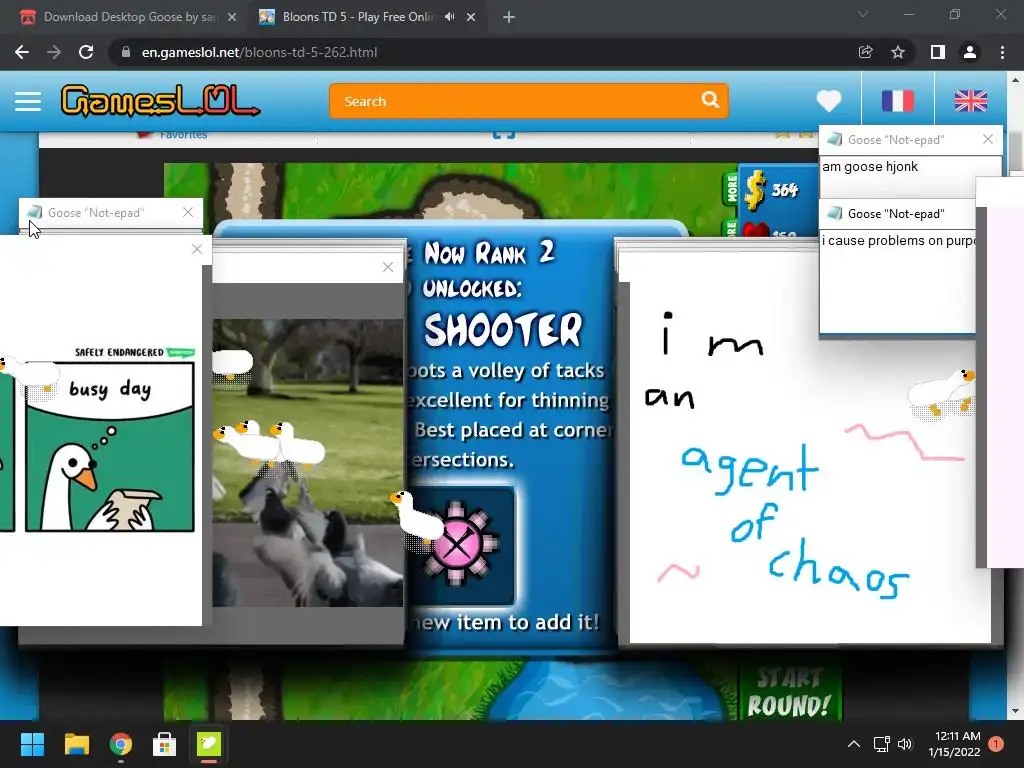Go forward with the browser's forward arrow
The height and width of the screenshot is (768, 1024).
[54, 52]
